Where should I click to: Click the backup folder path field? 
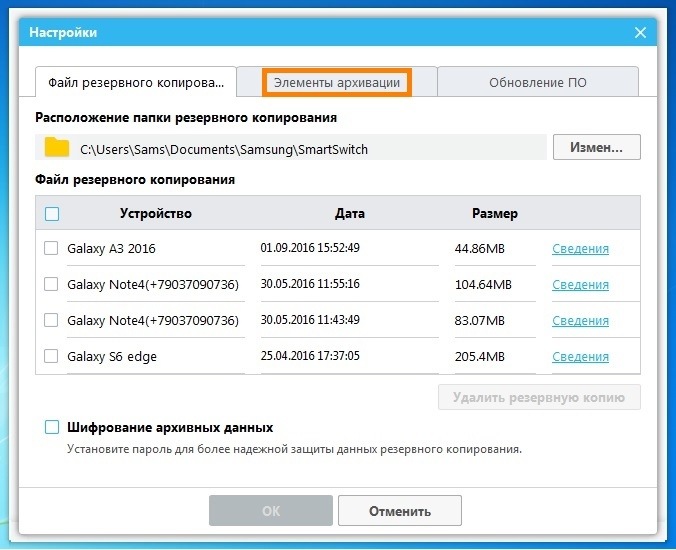(x=291, y=147)
